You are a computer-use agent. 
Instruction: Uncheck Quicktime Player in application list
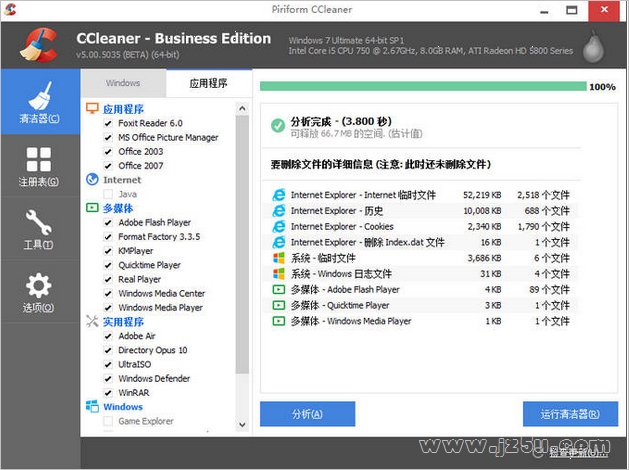click(108, 265)
